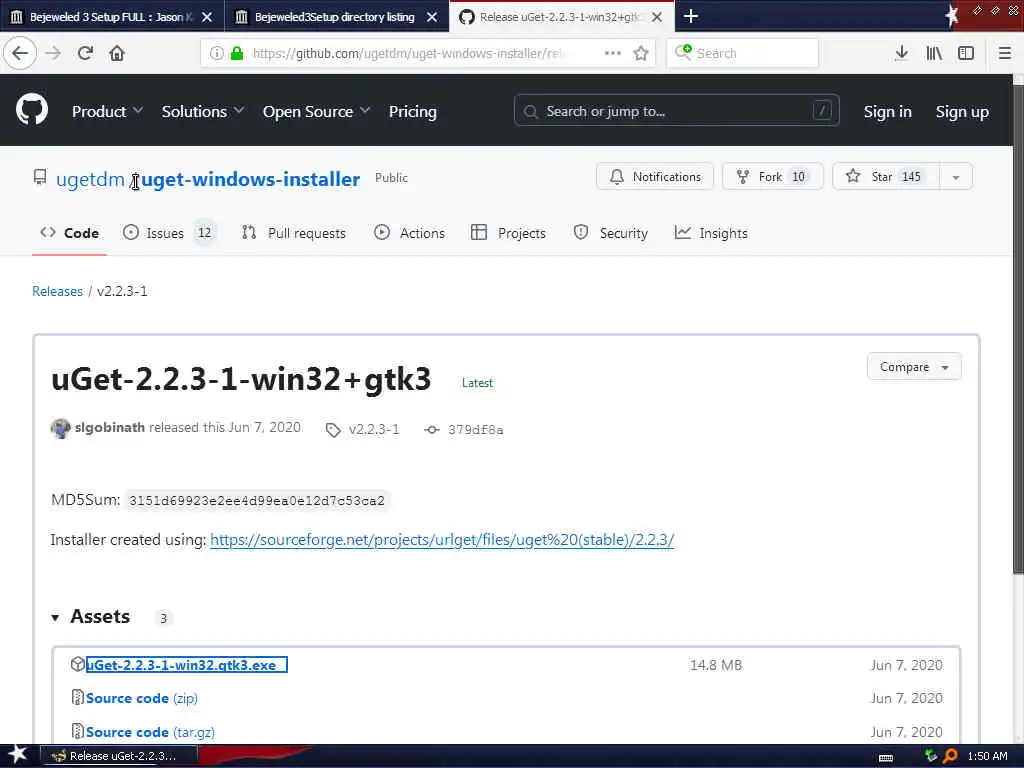This screenshot has width=1024, height=768.
Task: Open the Security tab
Action: (611, 233)
